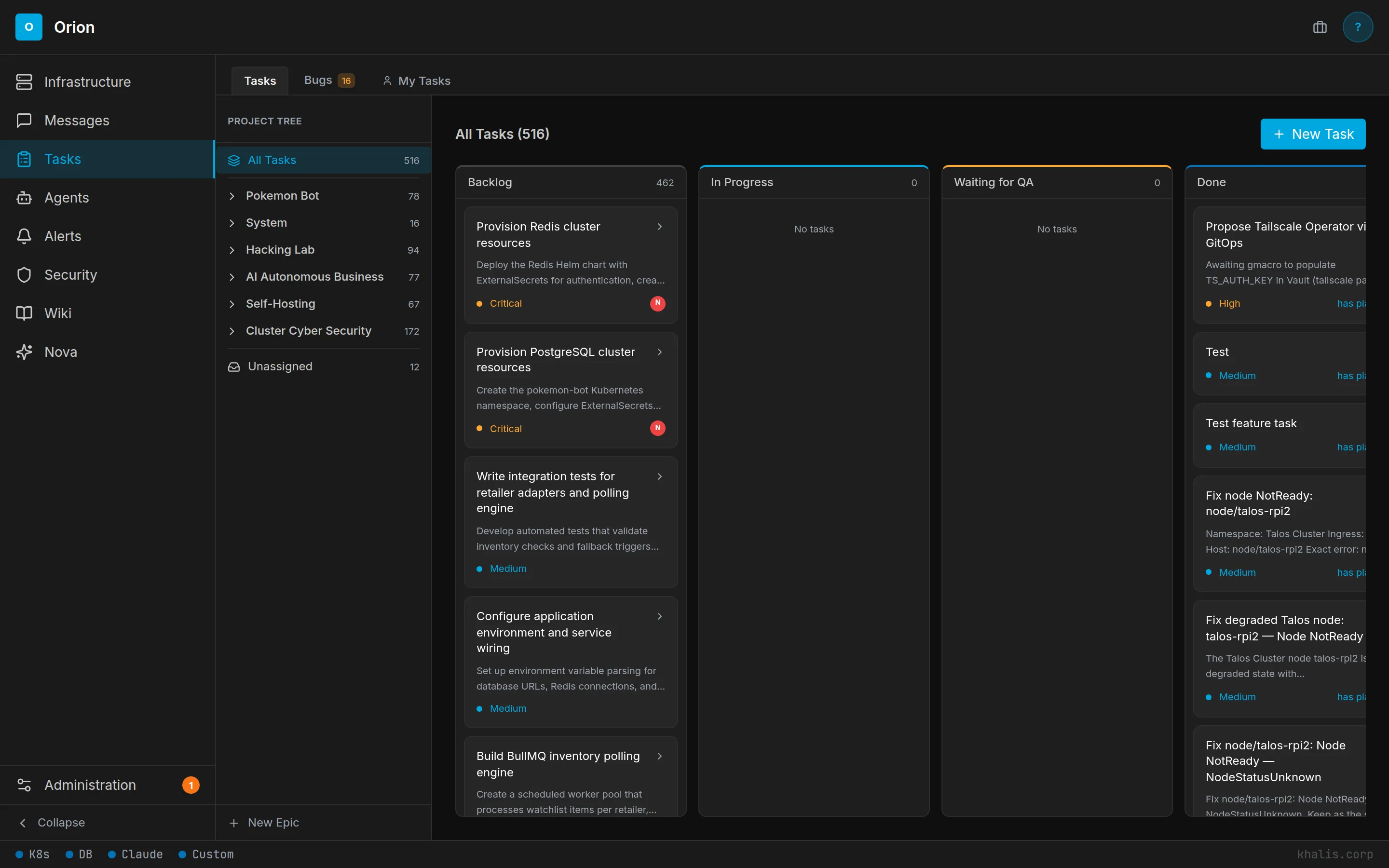Image resolution: width=1389 pixels, height=868 pixels.
Task: Click the Alerts bell icon
Action: coord(24,236)
